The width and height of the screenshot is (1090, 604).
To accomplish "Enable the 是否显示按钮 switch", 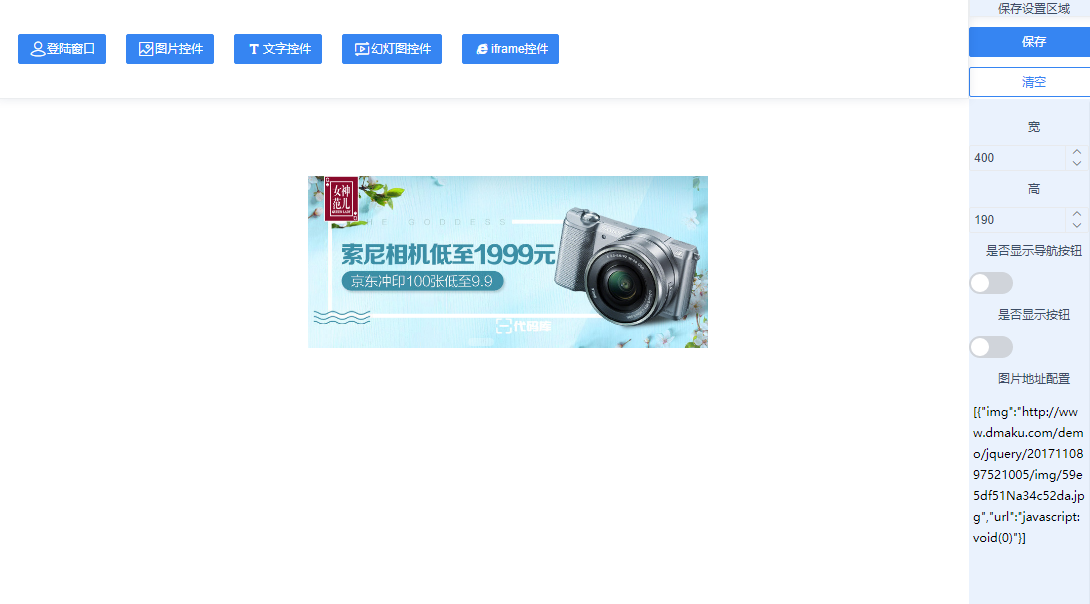I will pos(991,347).
